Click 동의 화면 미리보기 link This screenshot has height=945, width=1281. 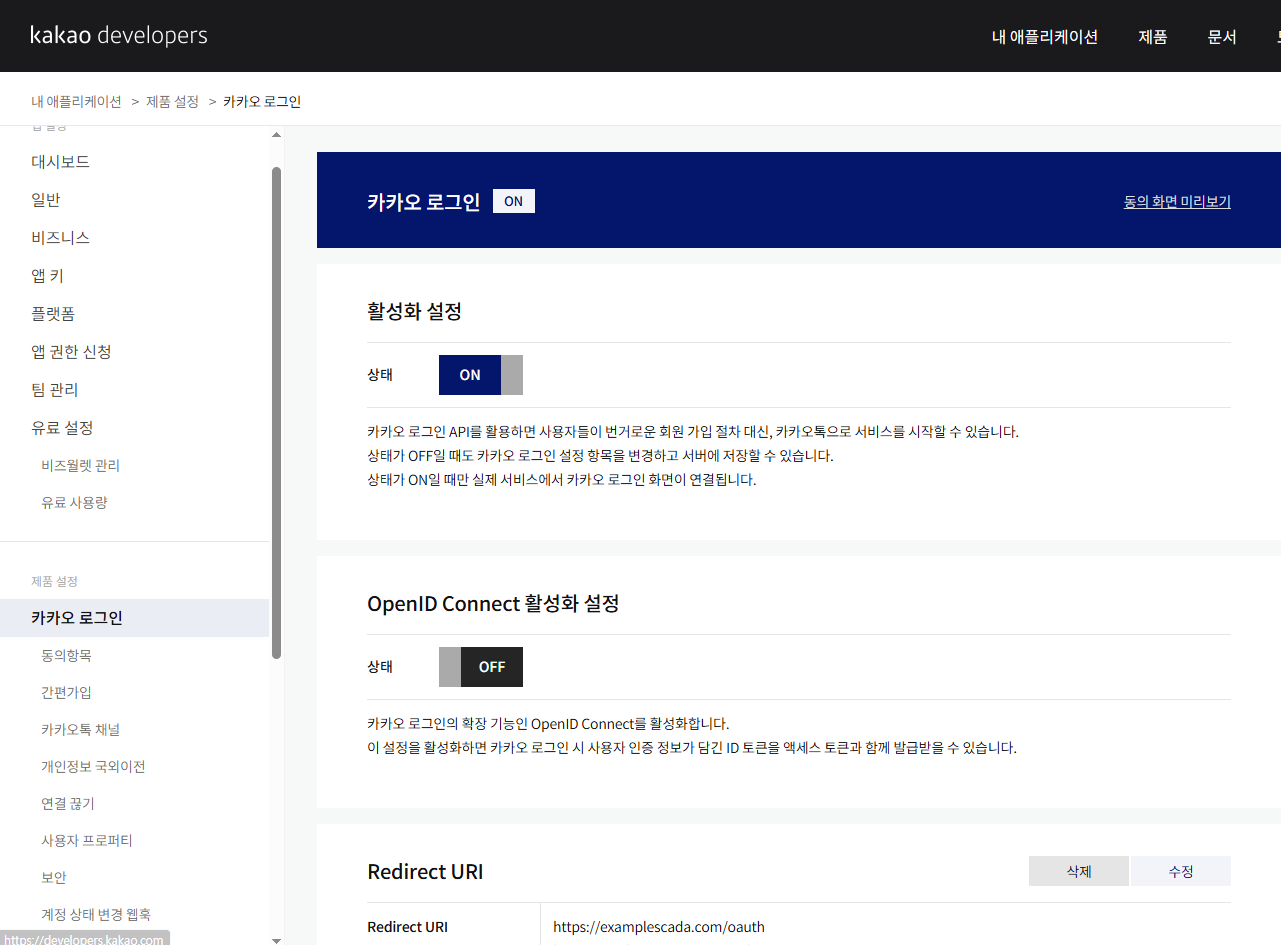[x=1177, y=202]
